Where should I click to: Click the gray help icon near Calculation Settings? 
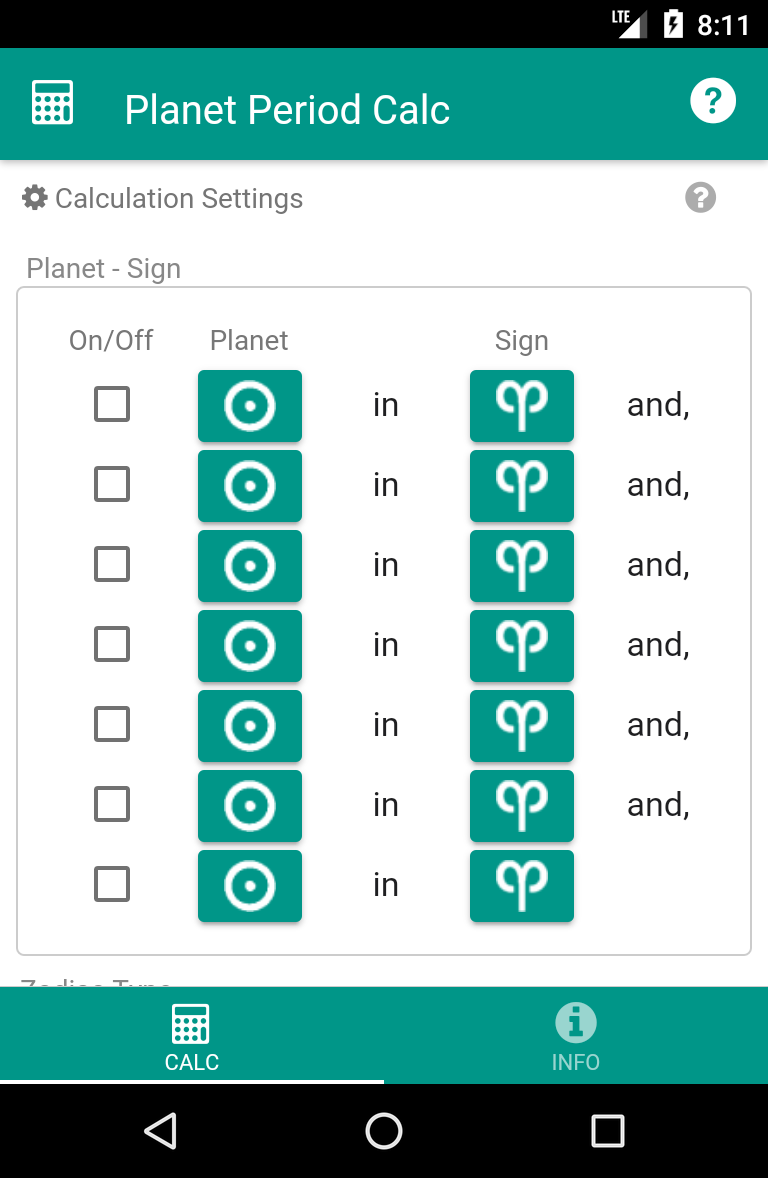(x=700, y=197)
